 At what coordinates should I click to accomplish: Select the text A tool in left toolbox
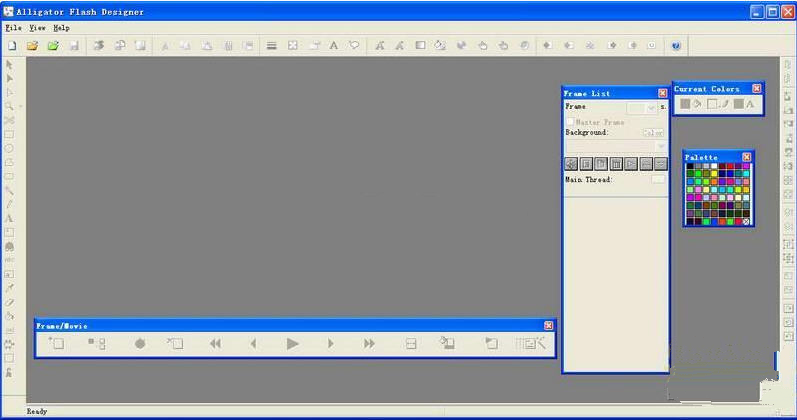click(x=9, y=218)
